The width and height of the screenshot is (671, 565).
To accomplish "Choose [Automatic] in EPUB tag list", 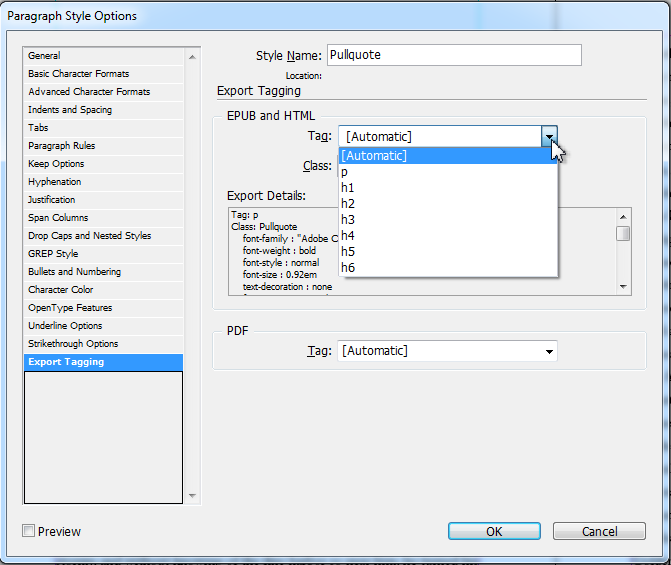I will point(448,156).
